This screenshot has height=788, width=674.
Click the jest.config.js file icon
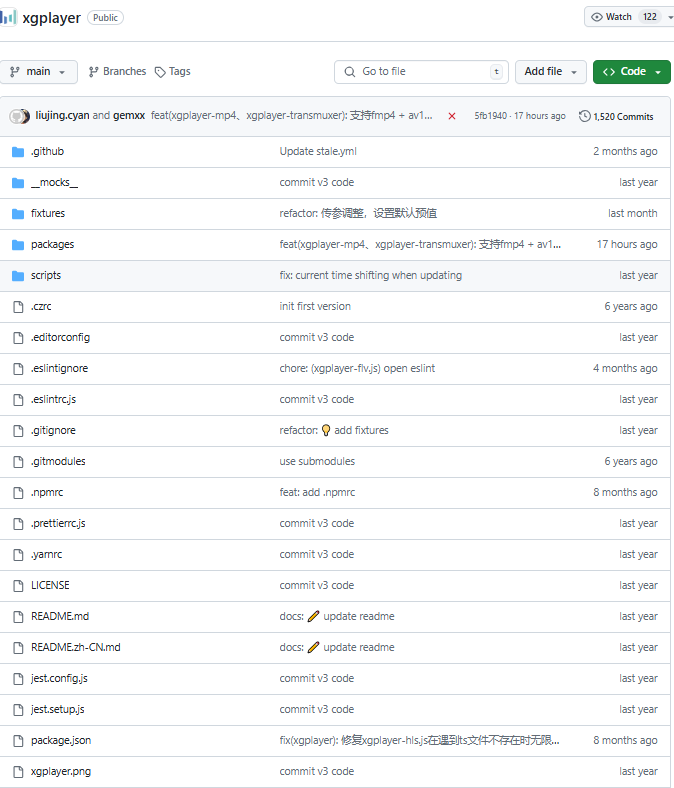click(x=18, y=679)
